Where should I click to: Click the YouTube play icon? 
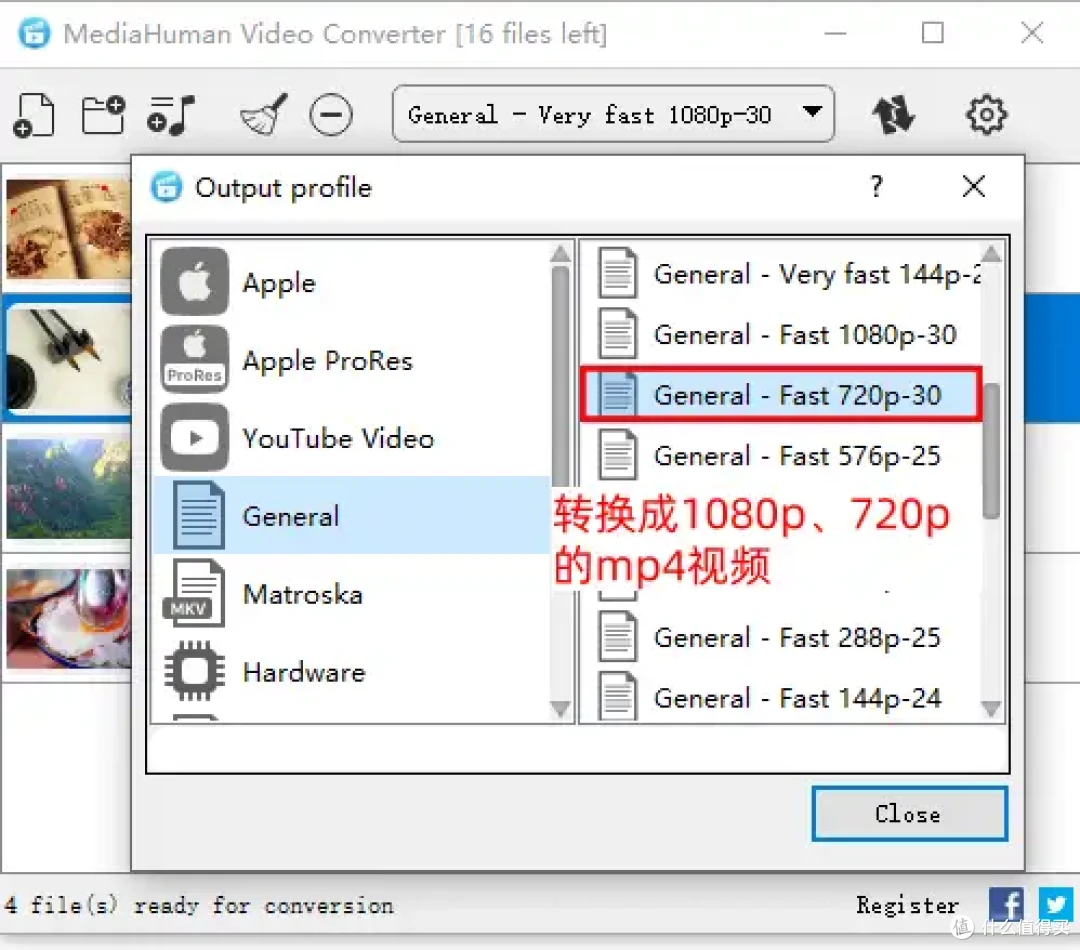pyautogui.click(x=194, y=437)
